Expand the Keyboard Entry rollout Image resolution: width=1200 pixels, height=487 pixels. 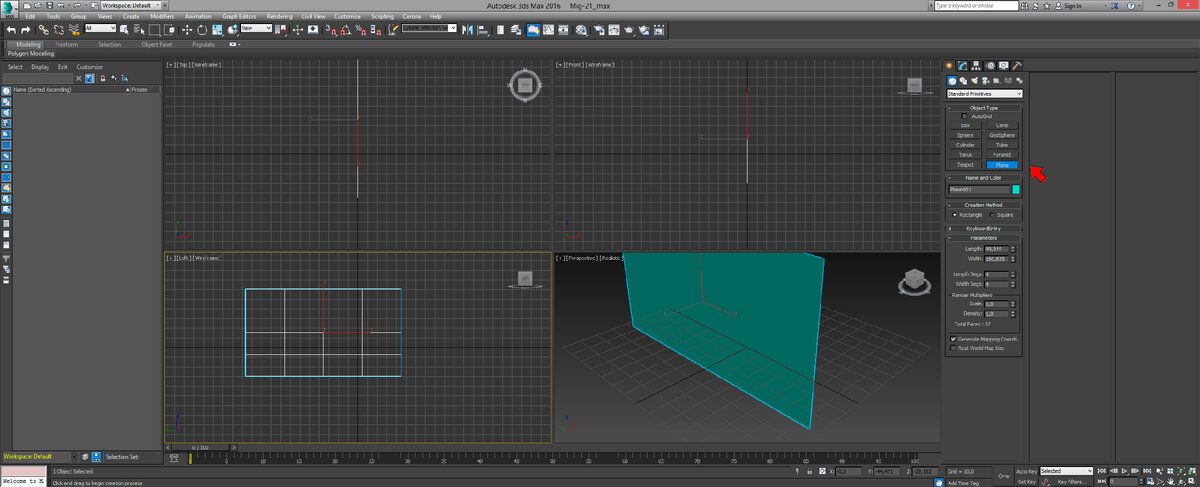click(x=984, y=227)
